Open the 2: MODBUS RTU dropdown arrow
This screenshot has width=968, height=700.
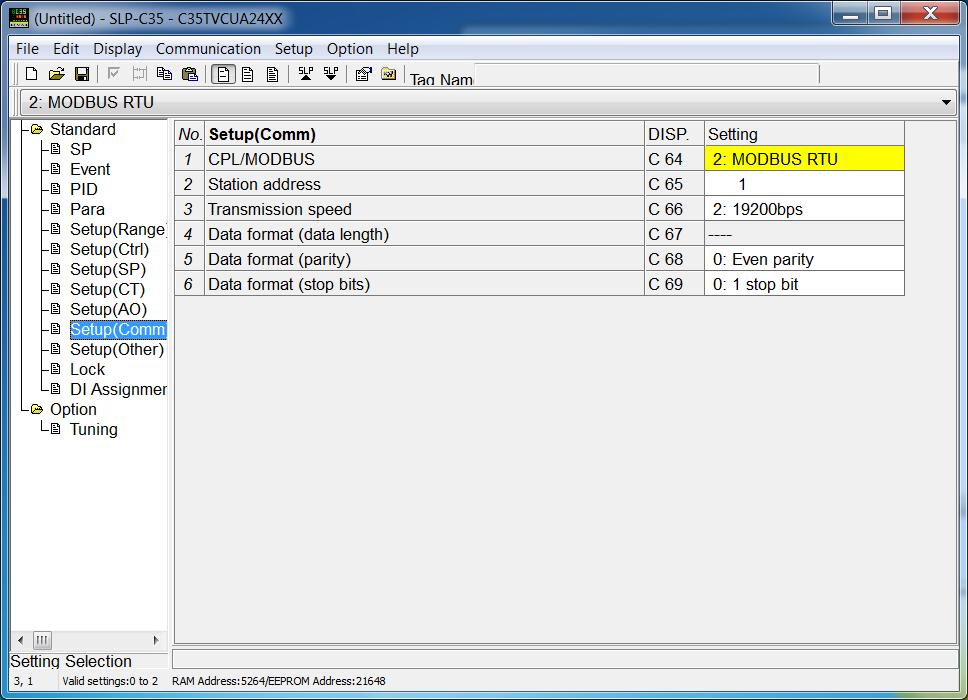pyautogui.click(x=946, y=102)
